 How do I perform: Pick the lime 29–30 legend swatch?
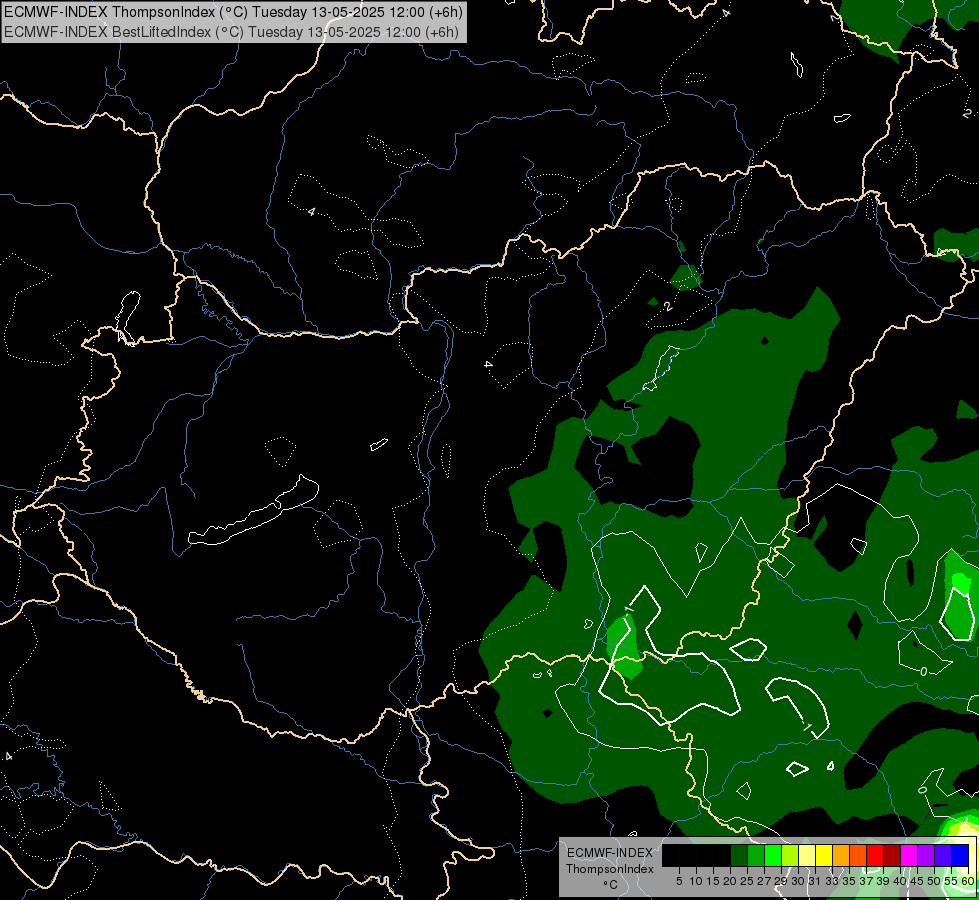point(790,855)
